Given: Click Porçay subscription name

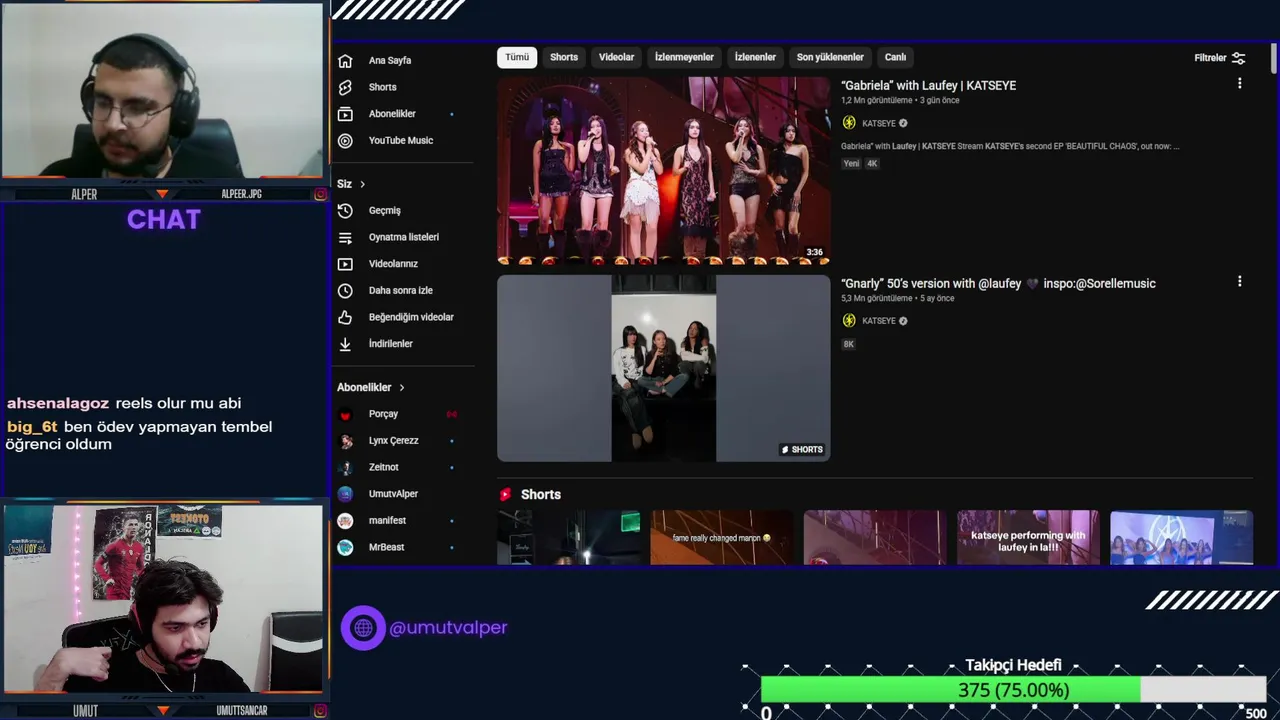Looking at the screenshot, I should (x=383, y=414).
